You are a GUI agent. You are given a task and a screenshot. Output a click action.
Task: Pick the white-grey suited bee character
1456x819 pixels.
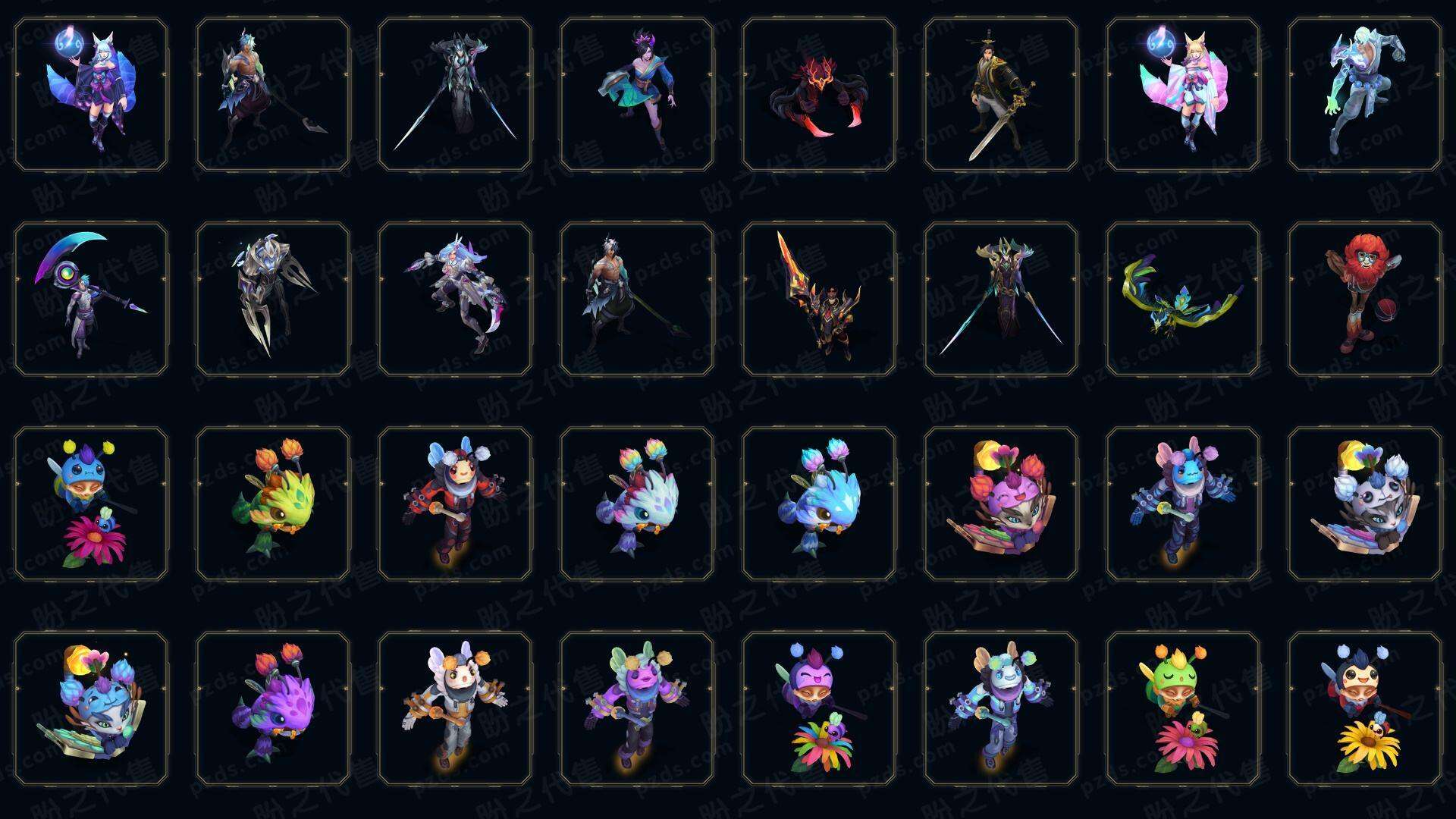(455, 708)
